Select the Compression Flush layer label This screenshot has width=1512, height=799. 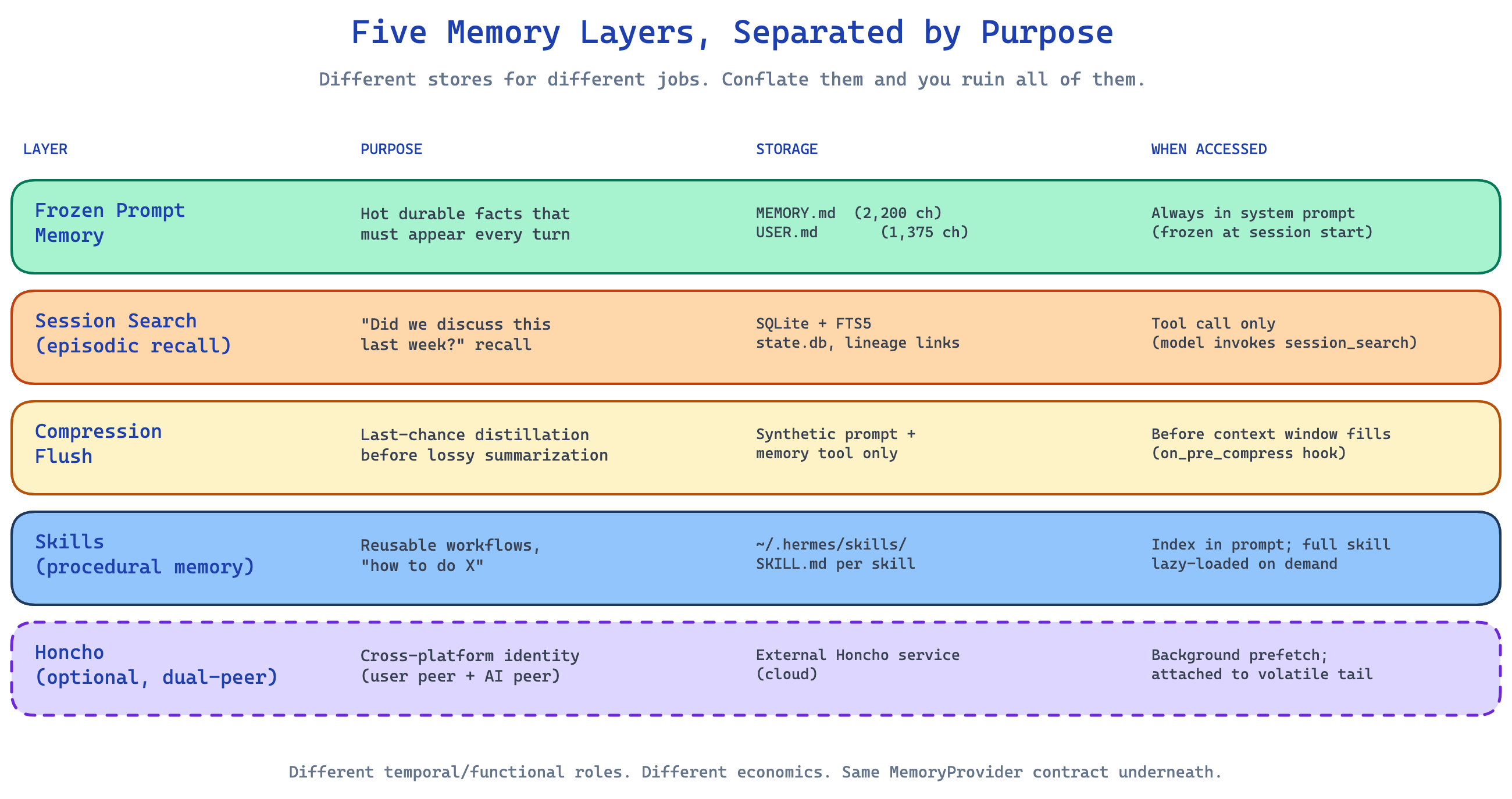point(98,443)
